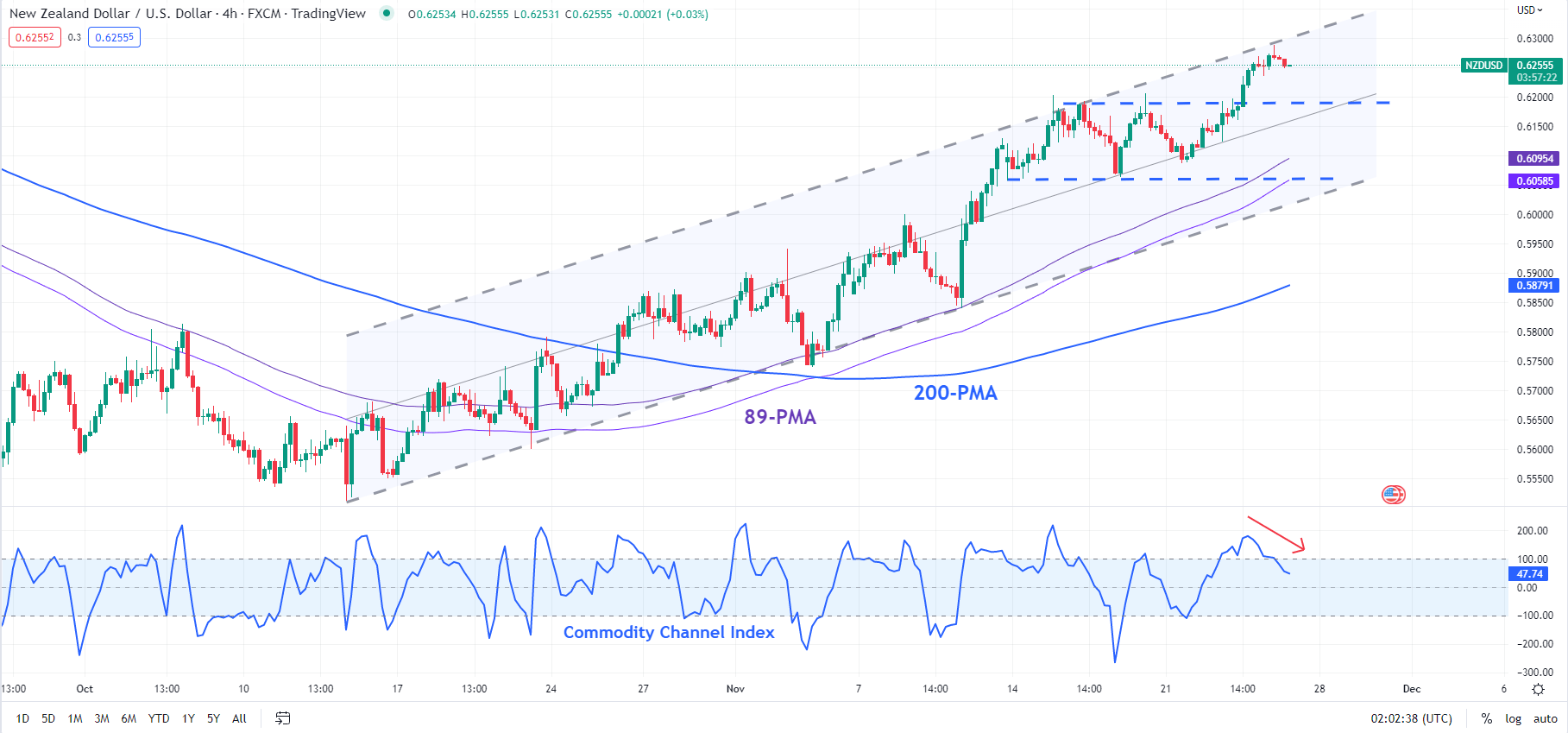Screen dimensions: 1568x733
Task: Click the Commodity Channel Index label
Action: tap(669, 633)
